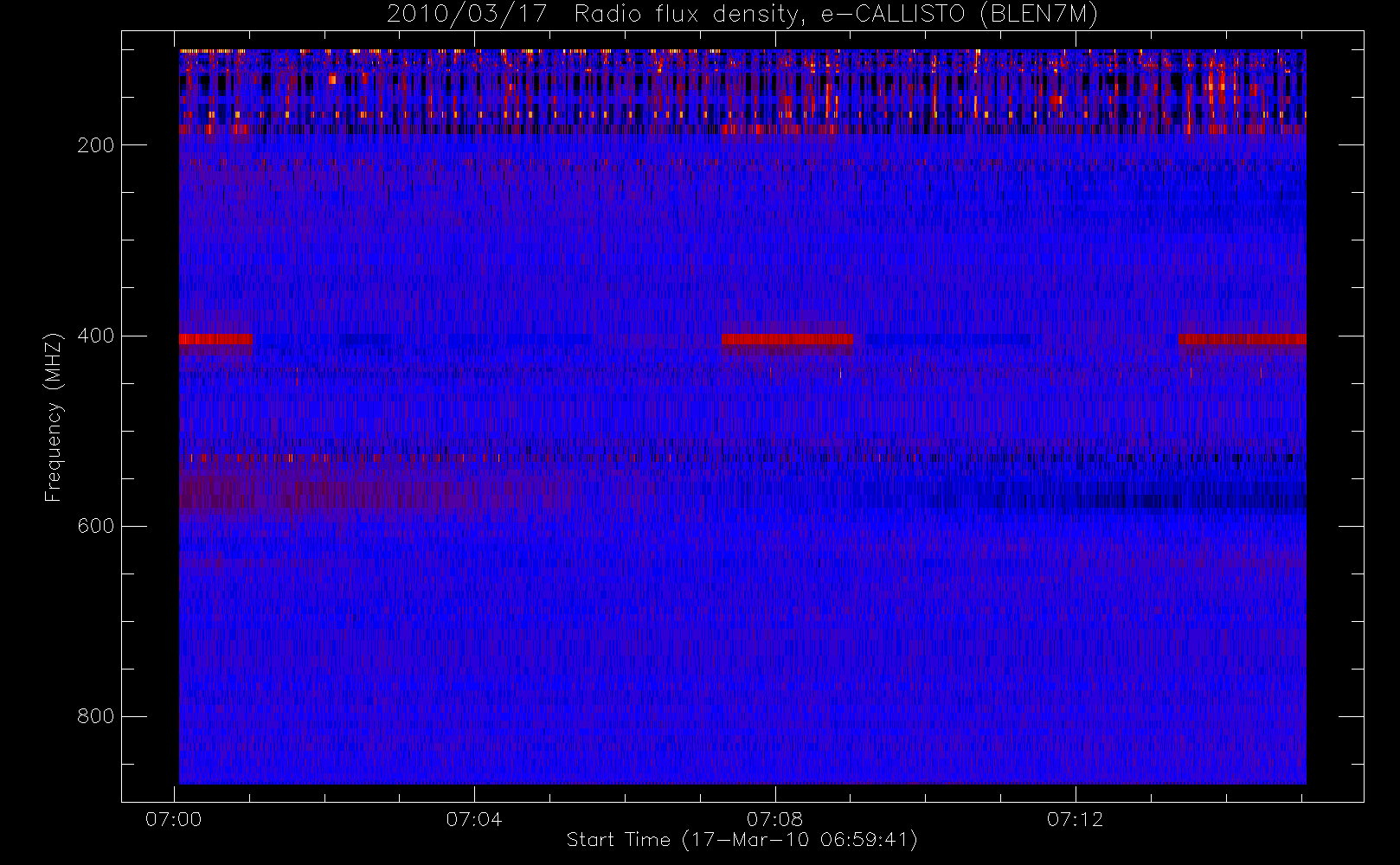Viewport: 1400px width, 865px height.
Task: Click the '200' frequency tick label
Action: [96, 145]
